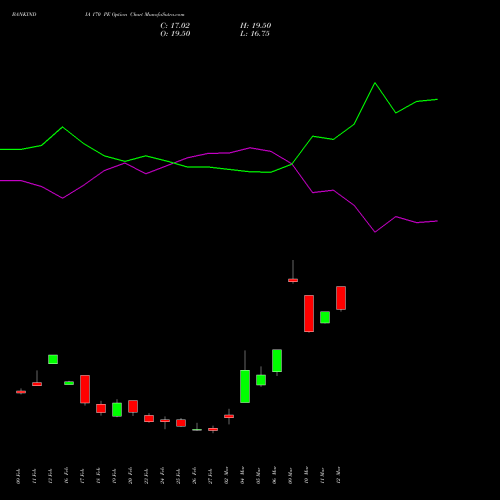
Task: Select the '09 Feb' date axis label
Action: click(18, 476)
